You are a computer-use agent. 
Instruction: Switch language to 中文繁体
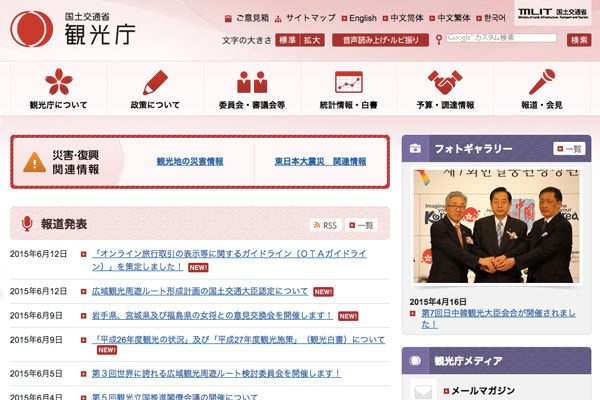tap(453, 18)
